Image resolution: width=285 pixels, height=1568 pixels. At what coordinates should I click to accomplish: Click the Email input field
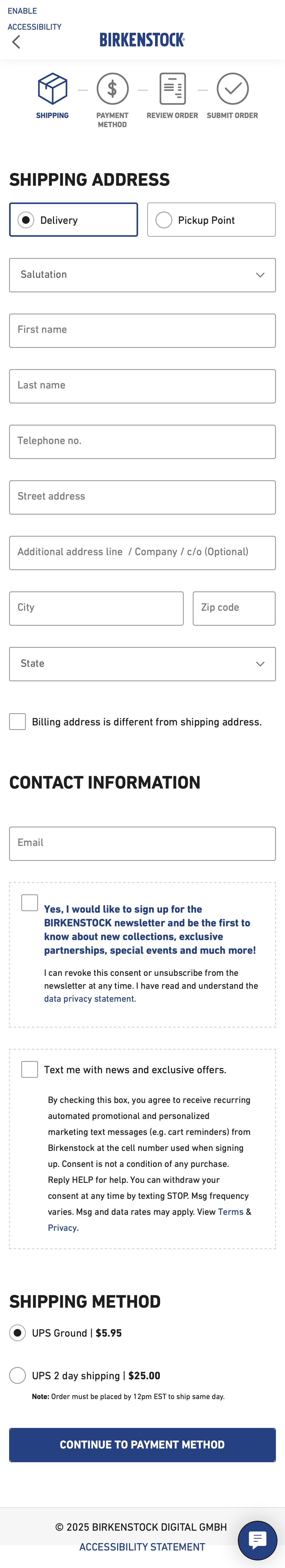(142, 844)
